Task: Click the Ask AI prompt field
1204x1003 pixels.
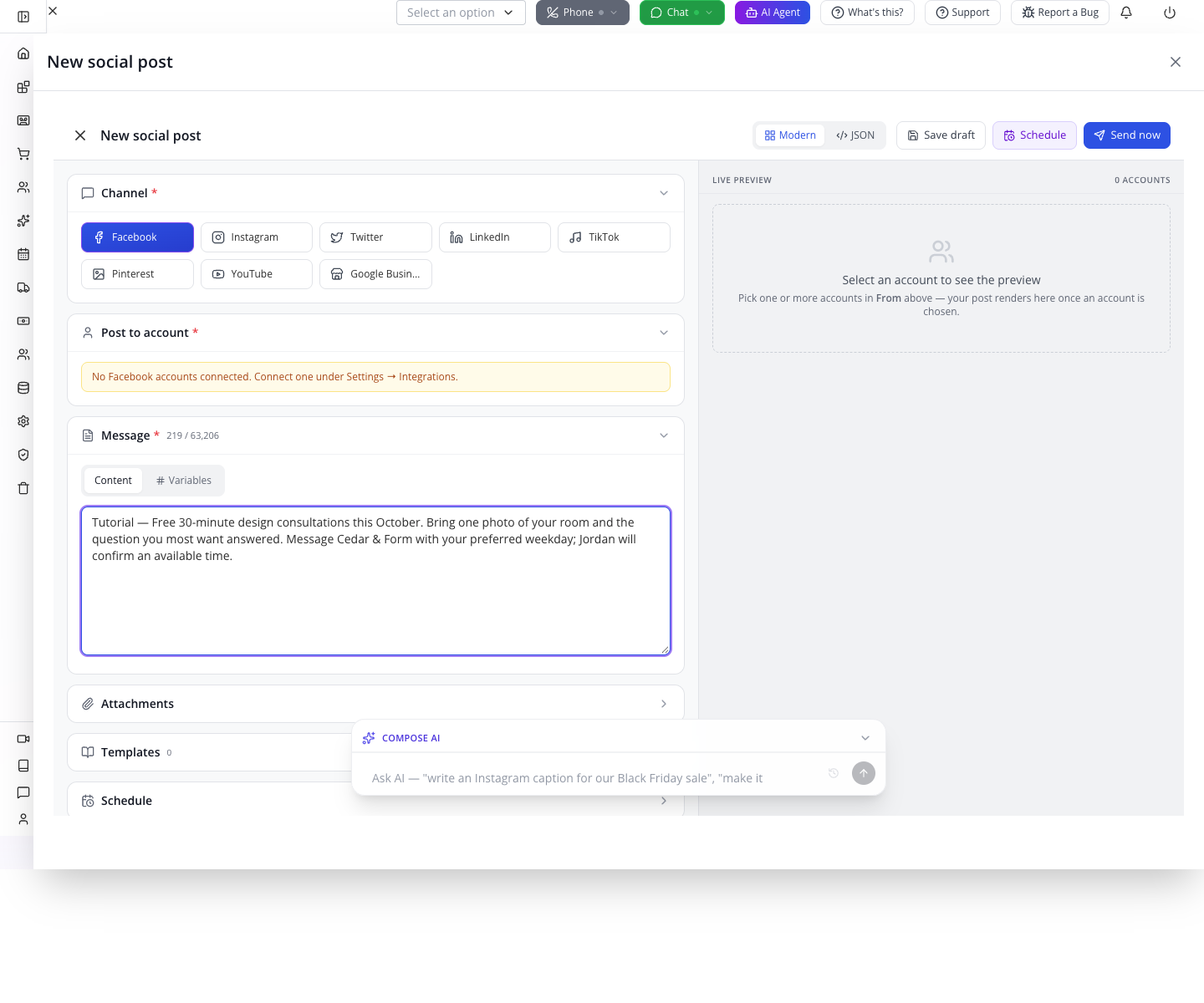Action: click(594, 778)
